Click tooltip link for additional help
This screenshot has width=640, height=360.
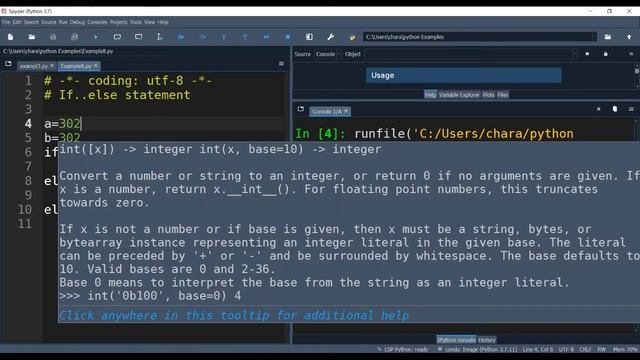pyautogui.click(x=234, y=315)
